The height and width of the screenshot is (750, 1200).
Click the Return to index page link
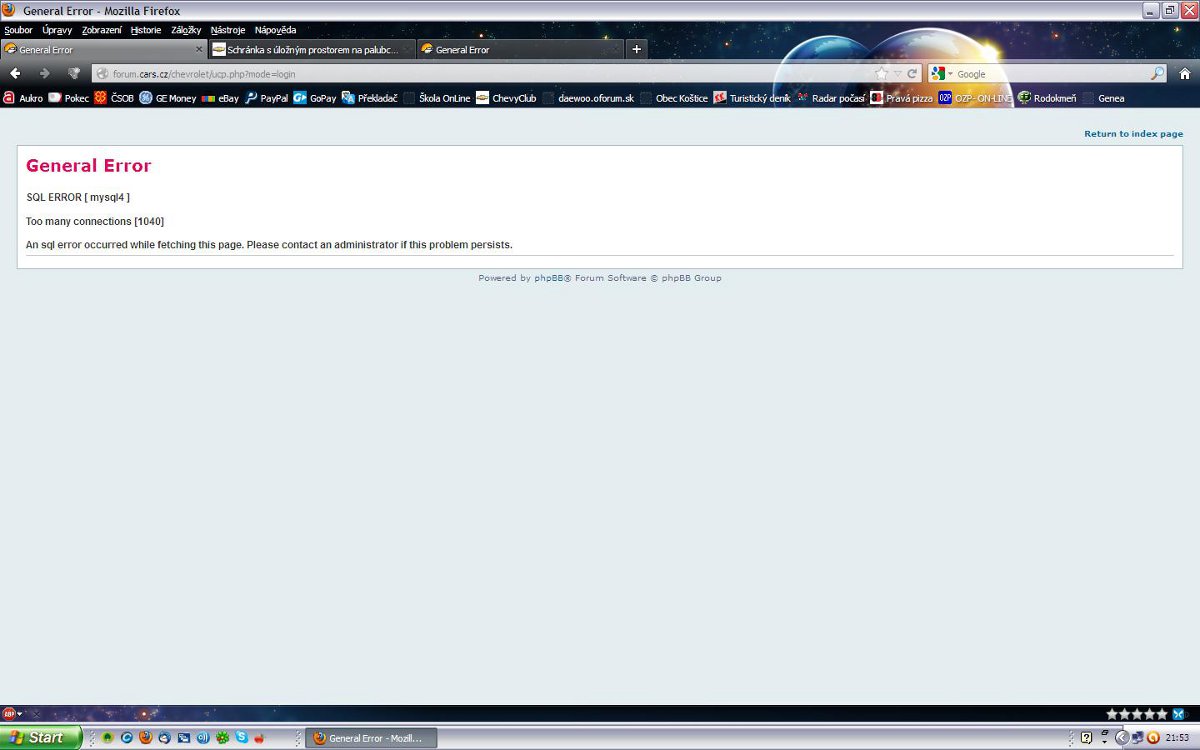pos(1133,134)
